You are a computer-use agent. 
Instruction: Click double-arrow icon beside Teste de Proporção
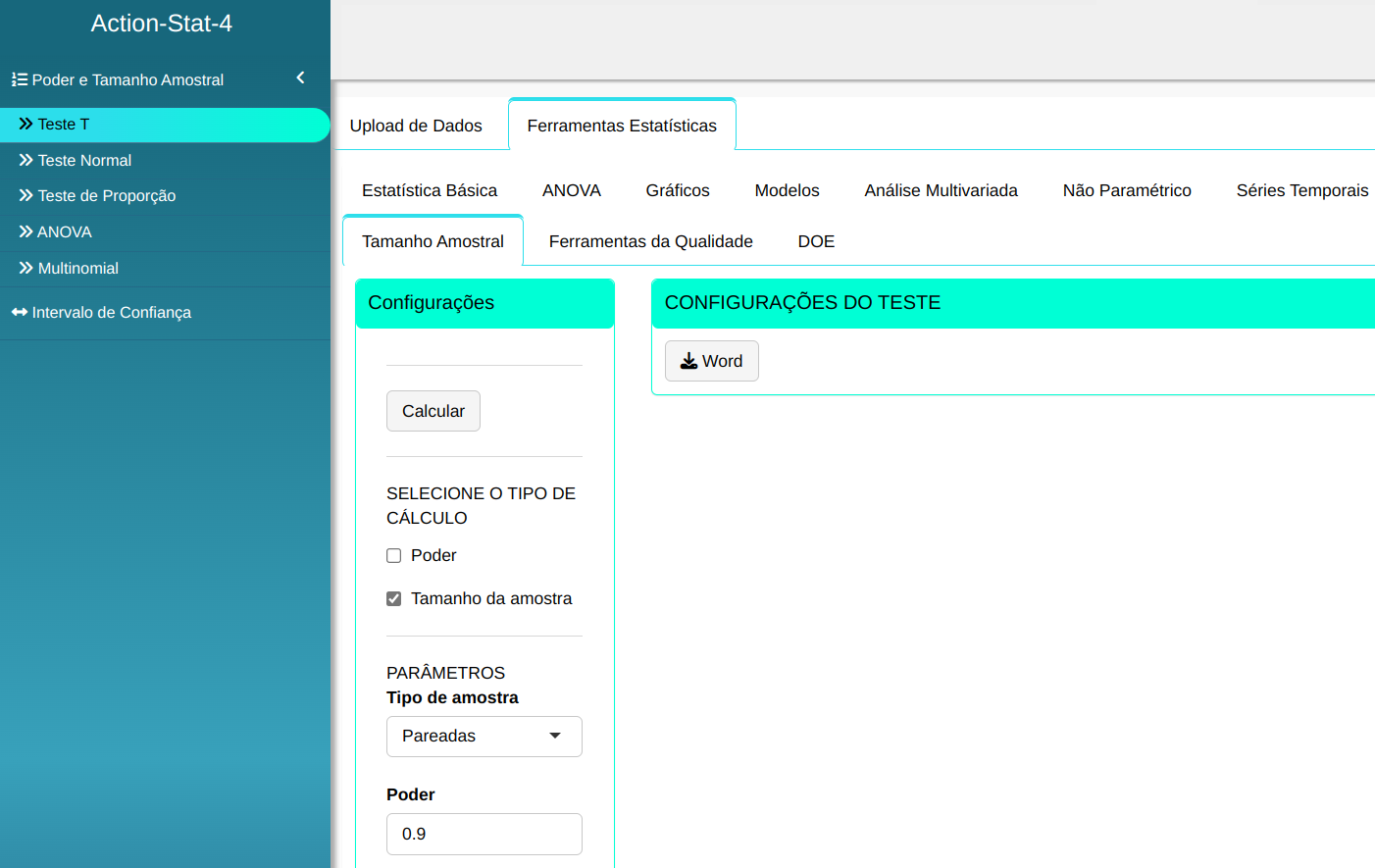[25, 195]
